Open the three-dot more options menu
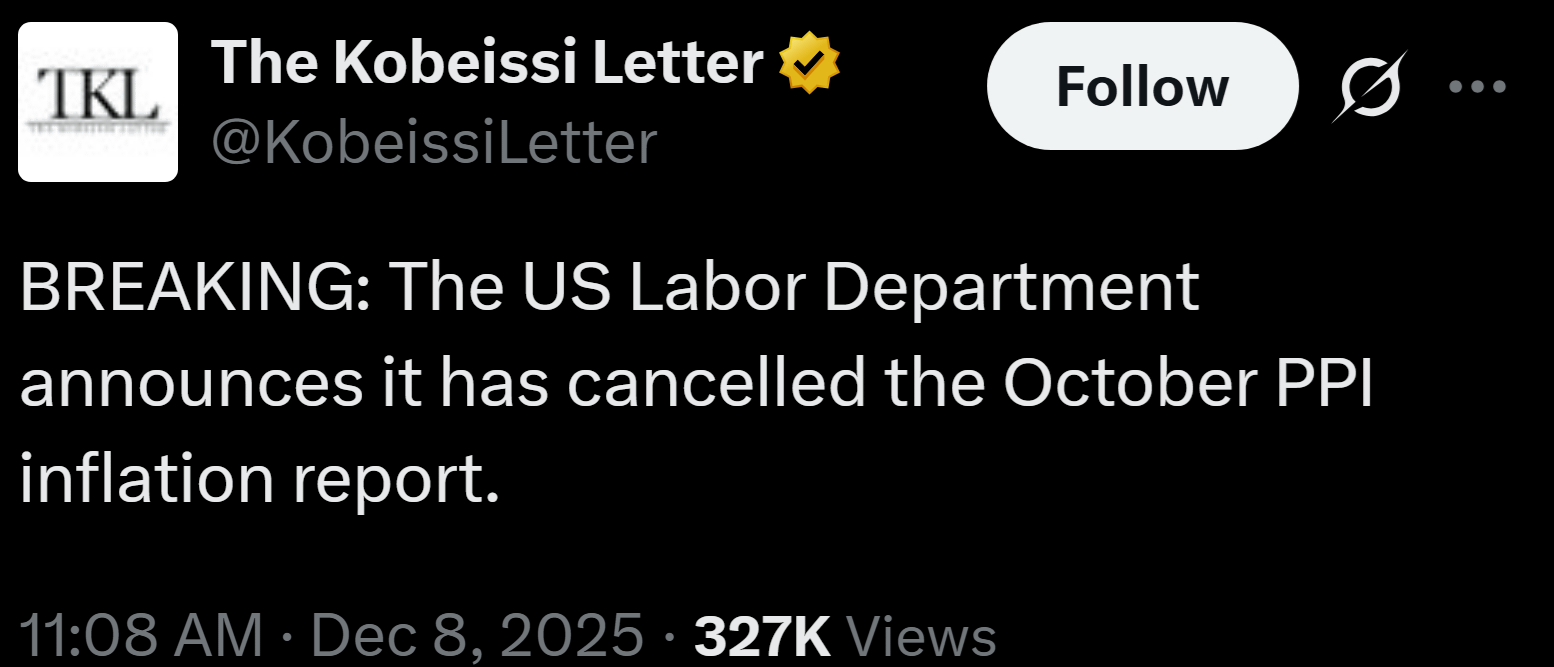The image size is (1554, 667). click(x=1477, y=87)
